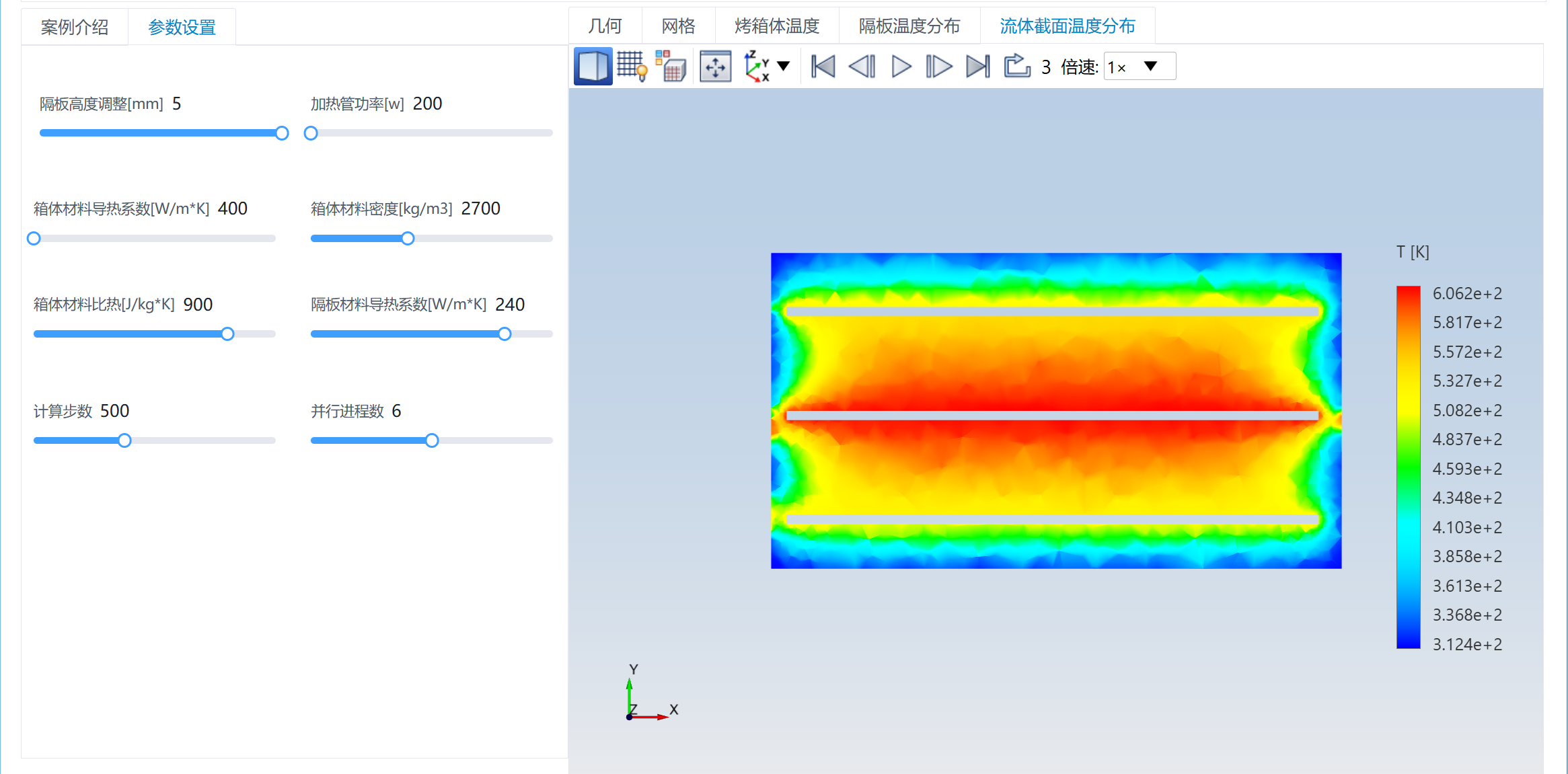Click the 并行进程数 slider handle
The image size is (1568, 774).
(432, 440)
